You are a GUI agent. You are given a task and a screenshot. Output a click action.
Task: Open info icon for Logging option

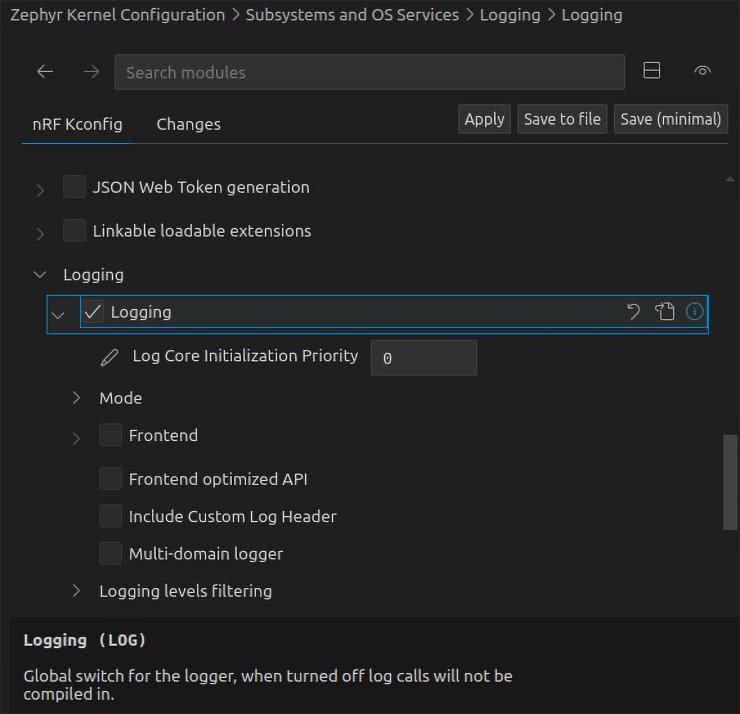pyautogui.click(x=695, y=312)
